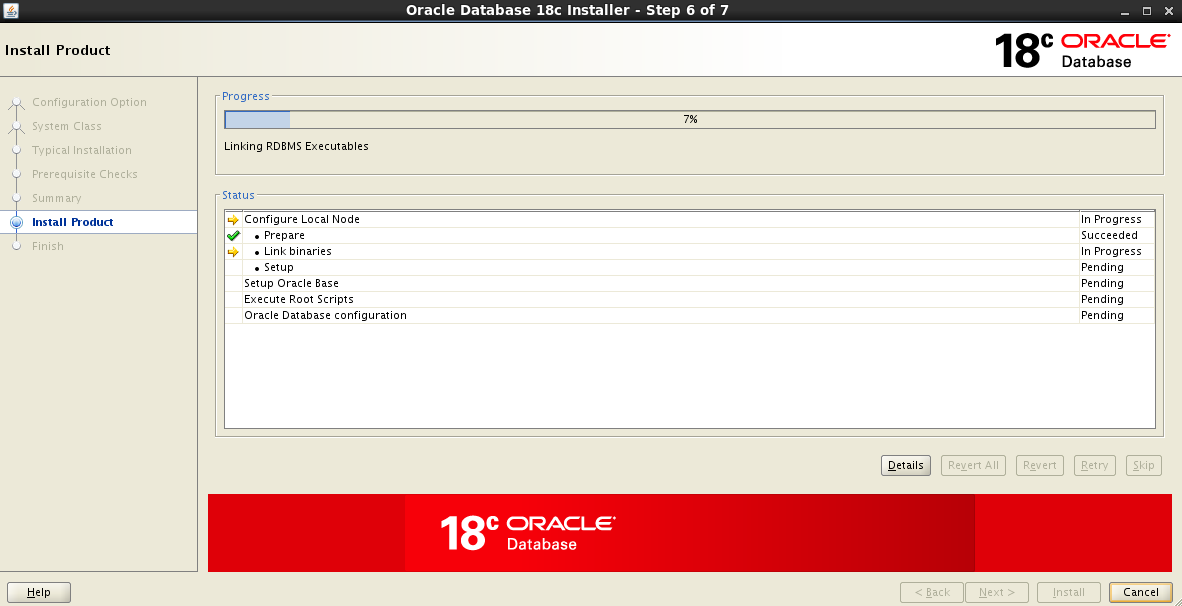Select Summary step in sidebar
Viewport: 1182px width, 606px height.
(57, 198)
